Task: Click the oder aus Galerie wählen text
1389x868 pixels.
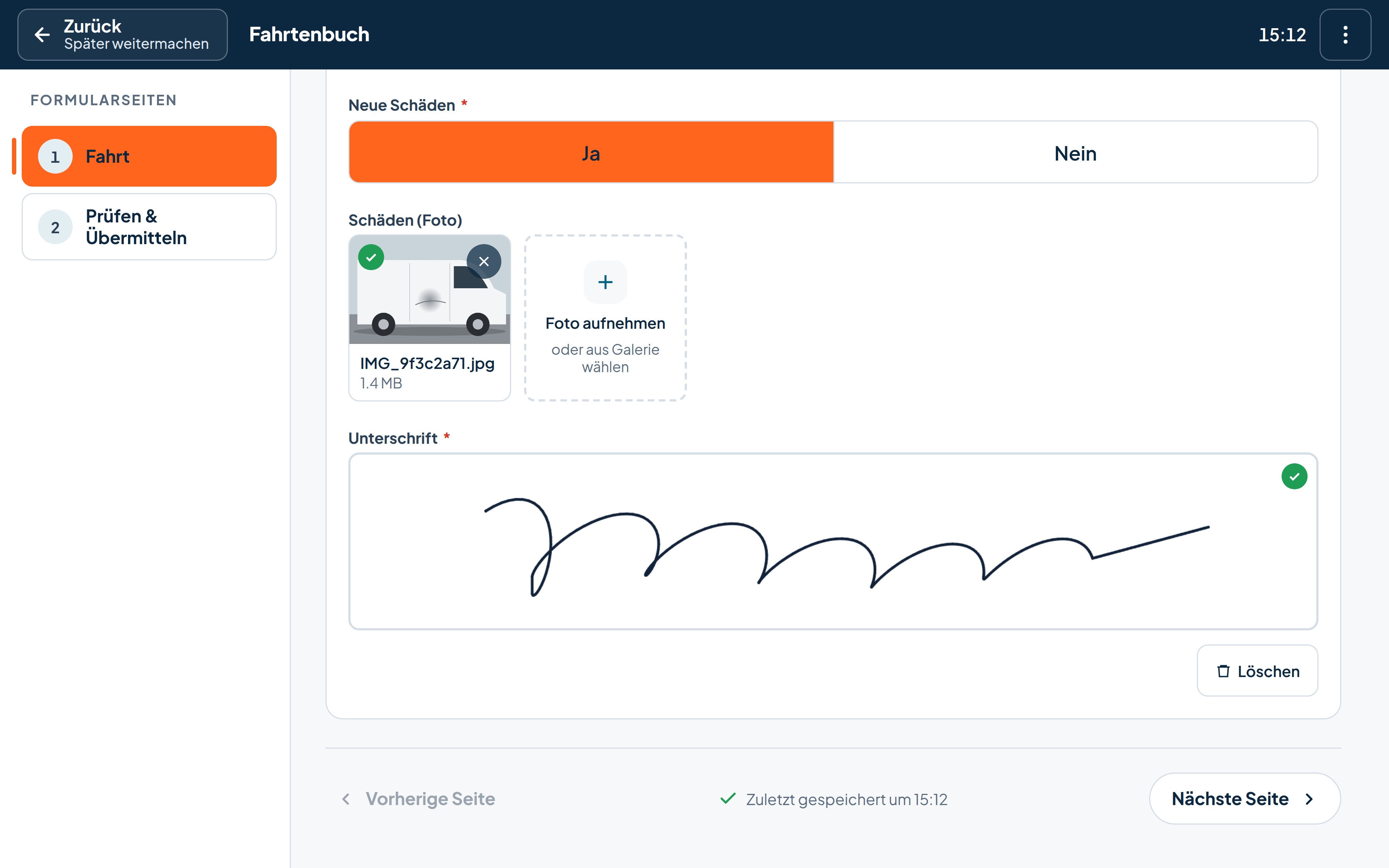Action: click(x=605, y=358)
